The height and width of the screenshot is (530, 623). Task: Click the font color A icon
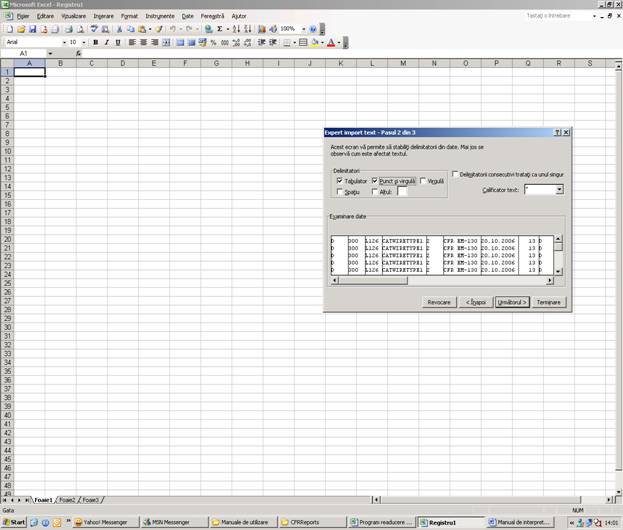[x=331, y=43]
